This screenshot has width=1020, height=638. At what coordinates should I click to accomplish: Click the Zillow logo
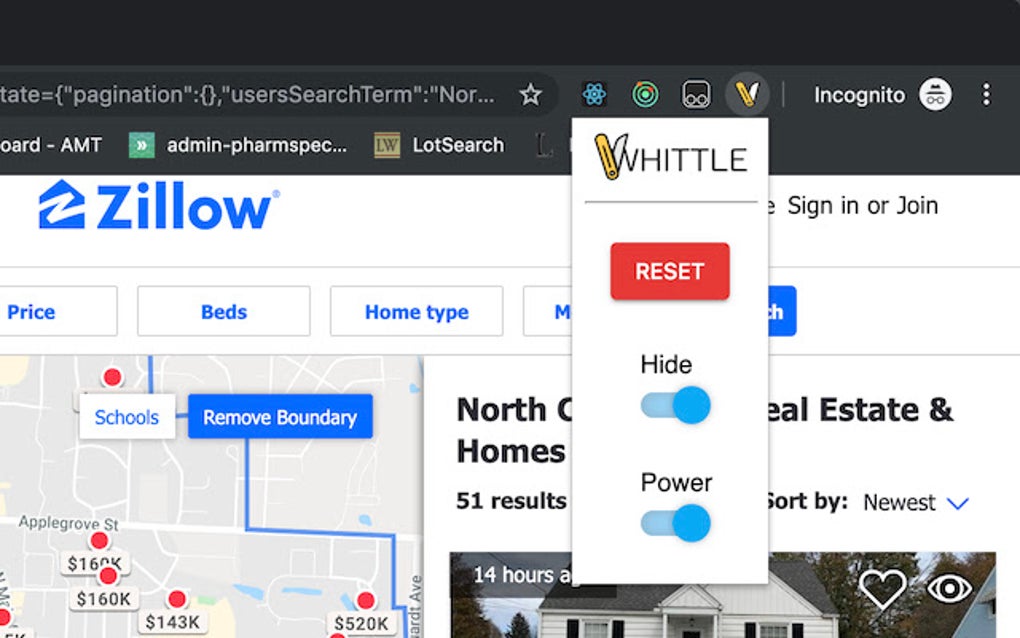coord(155,207)
